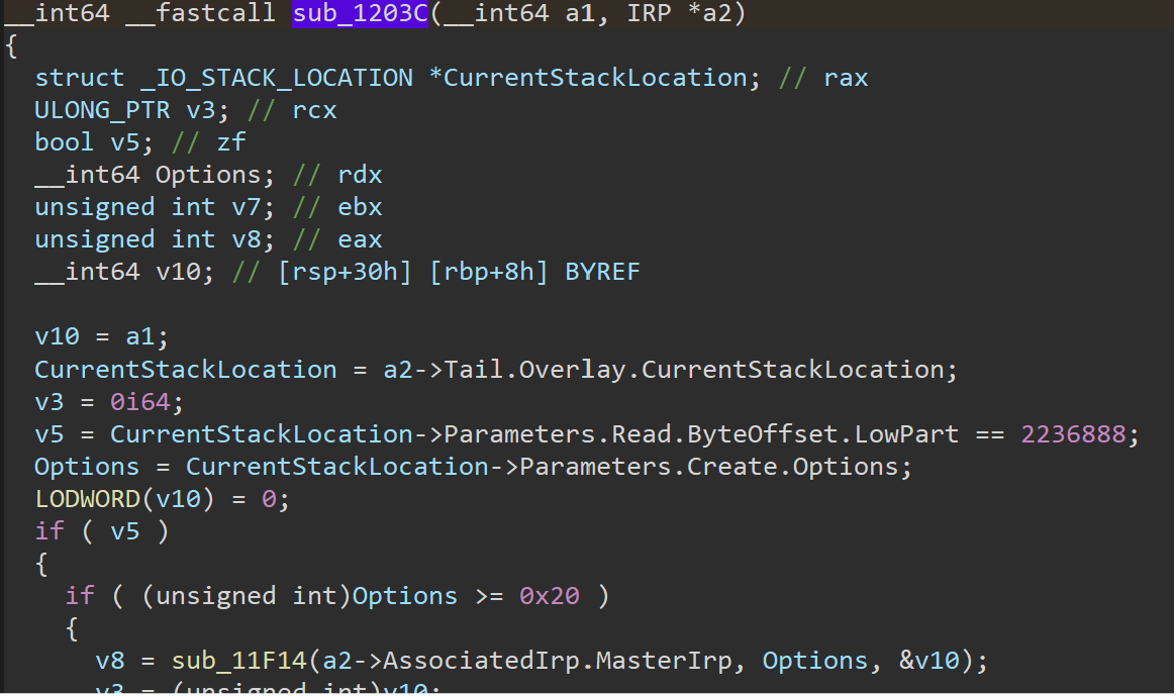Click the v8 variable receiving the call result
Image resolution: width=1176 pixels, height=696 pixels.
point(107,660)
